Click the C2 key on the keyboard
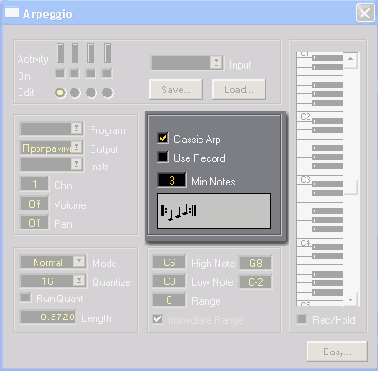Screen dimensions: 378x371 pos(304,117)
